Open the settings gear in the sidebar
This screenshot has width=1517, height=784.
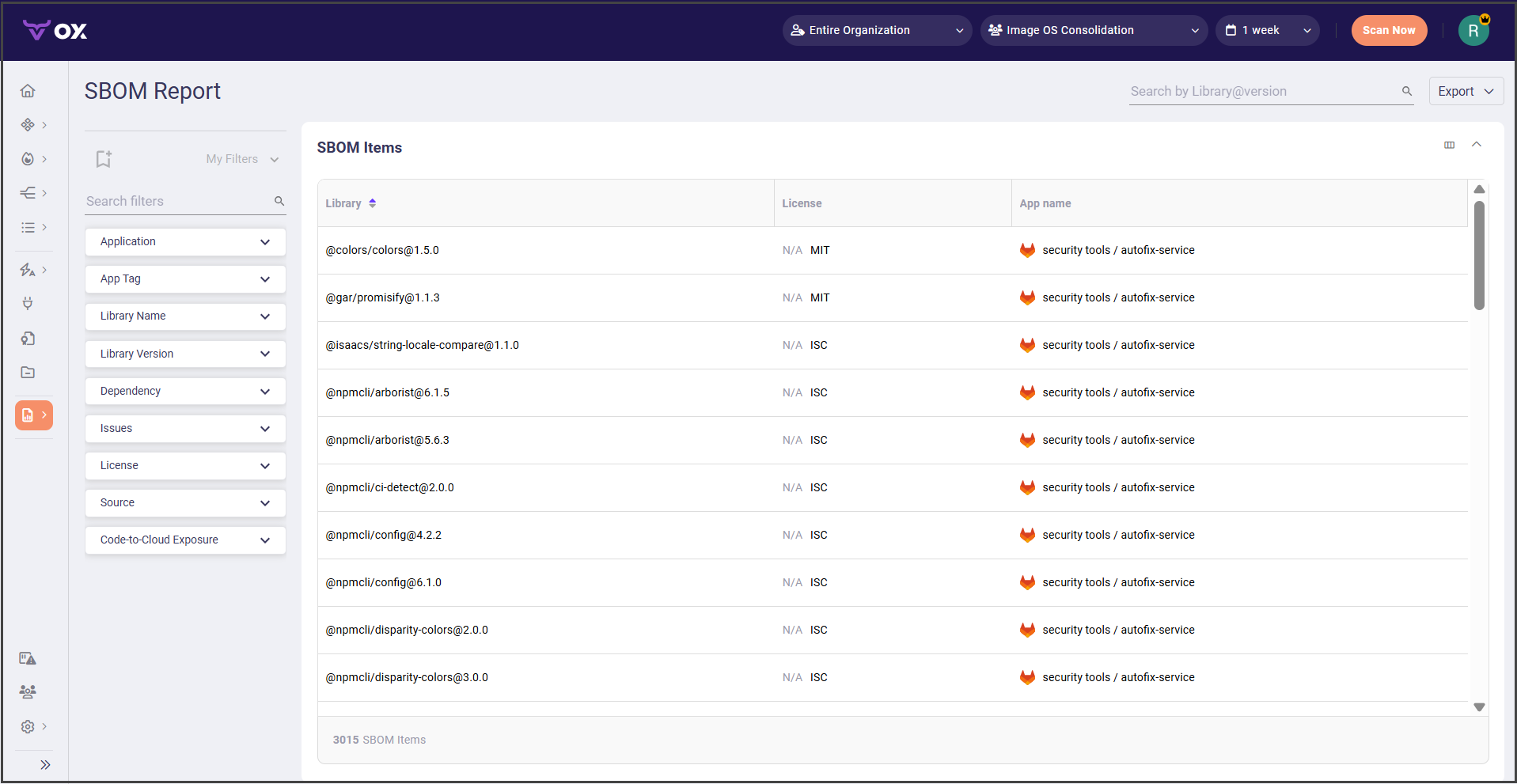coord(28,726)
